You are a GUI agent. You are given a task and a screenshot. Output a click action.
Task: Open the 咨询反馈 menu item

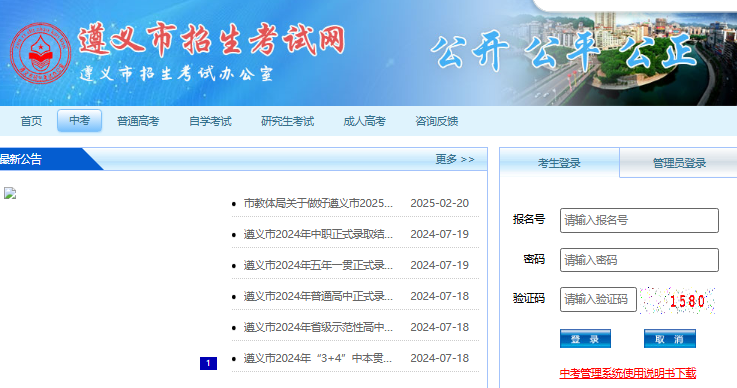coord(437,121)
